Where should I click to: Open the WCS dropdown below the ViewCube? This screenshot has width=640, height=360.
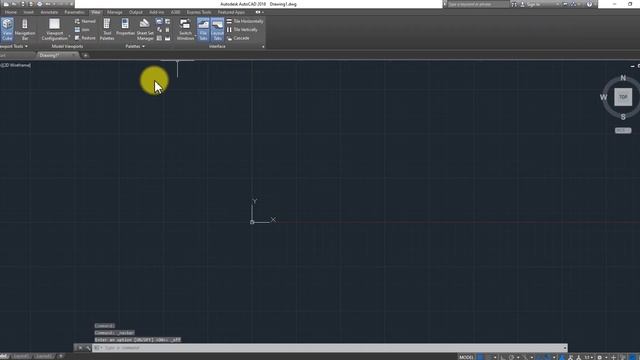point(623,131)
